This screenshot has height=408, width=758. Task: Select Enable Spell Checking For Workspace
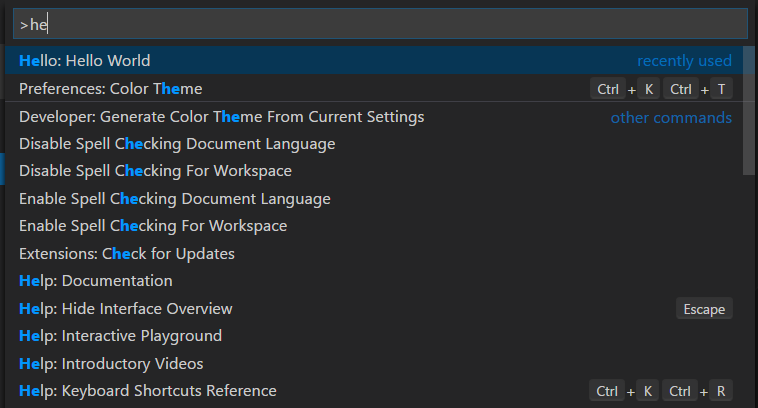153,226
